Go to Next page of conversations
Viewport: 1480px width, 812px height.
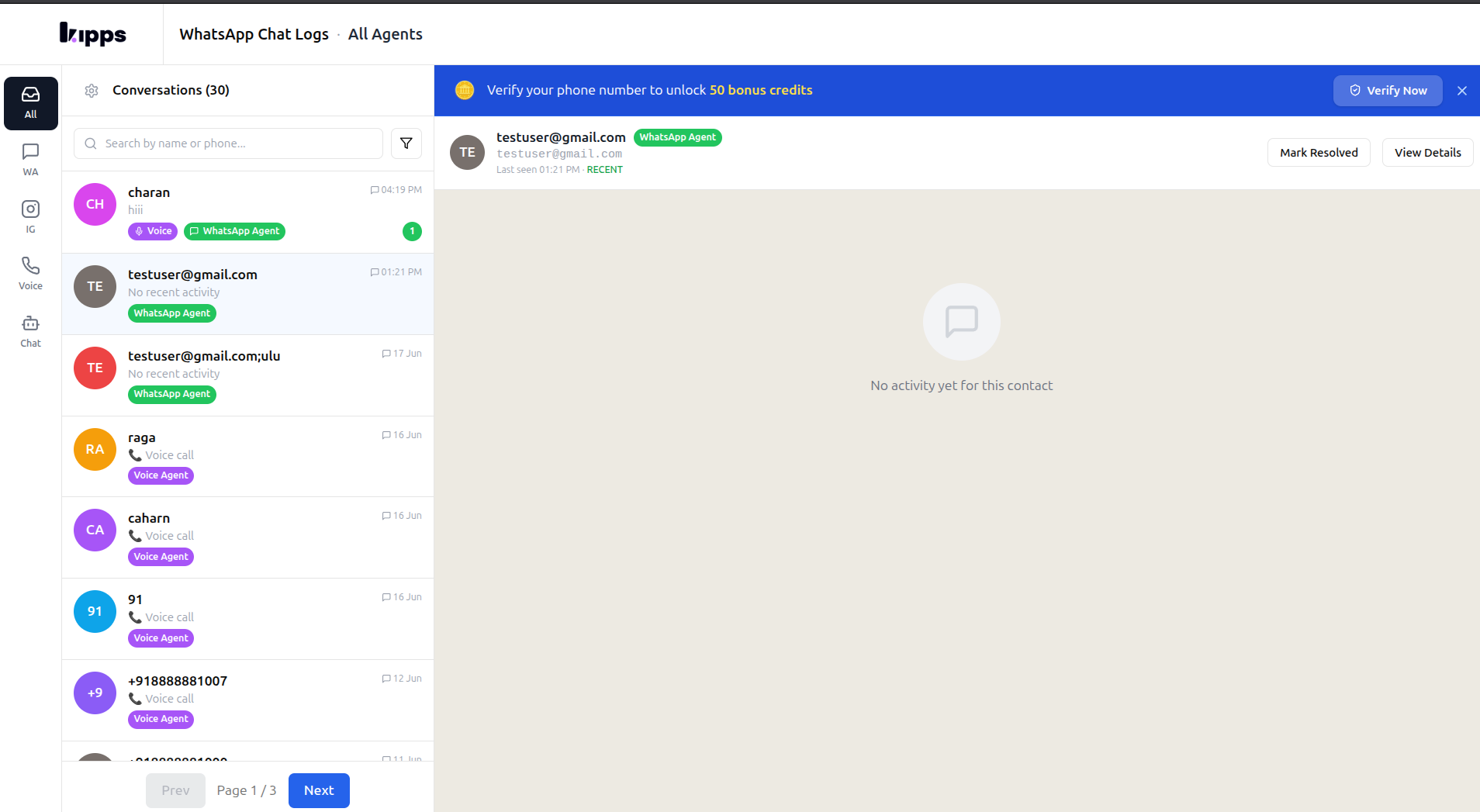319,790
